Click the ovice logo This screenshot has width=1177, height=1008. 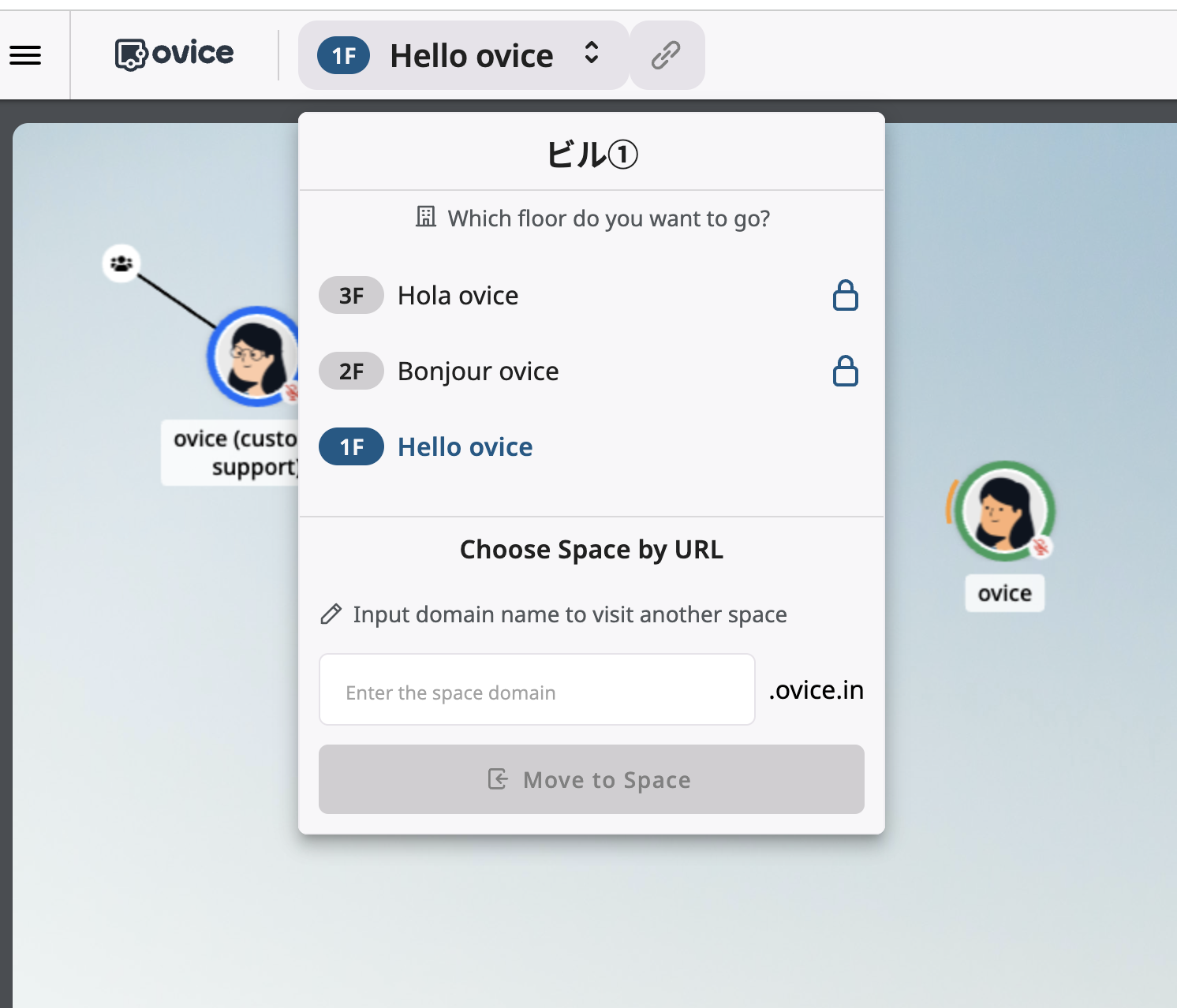pos(174,54)
